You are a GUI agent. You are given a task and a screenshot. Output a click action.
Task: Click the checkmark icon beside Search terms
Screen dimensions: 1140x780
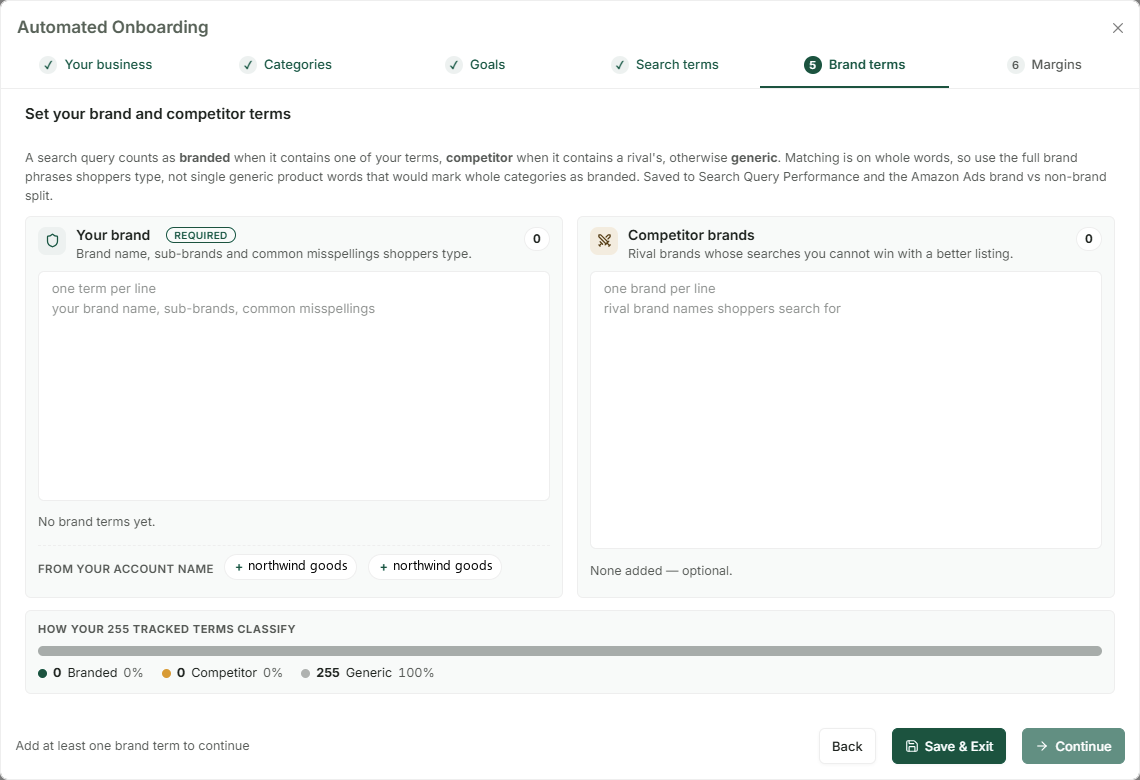620,65
